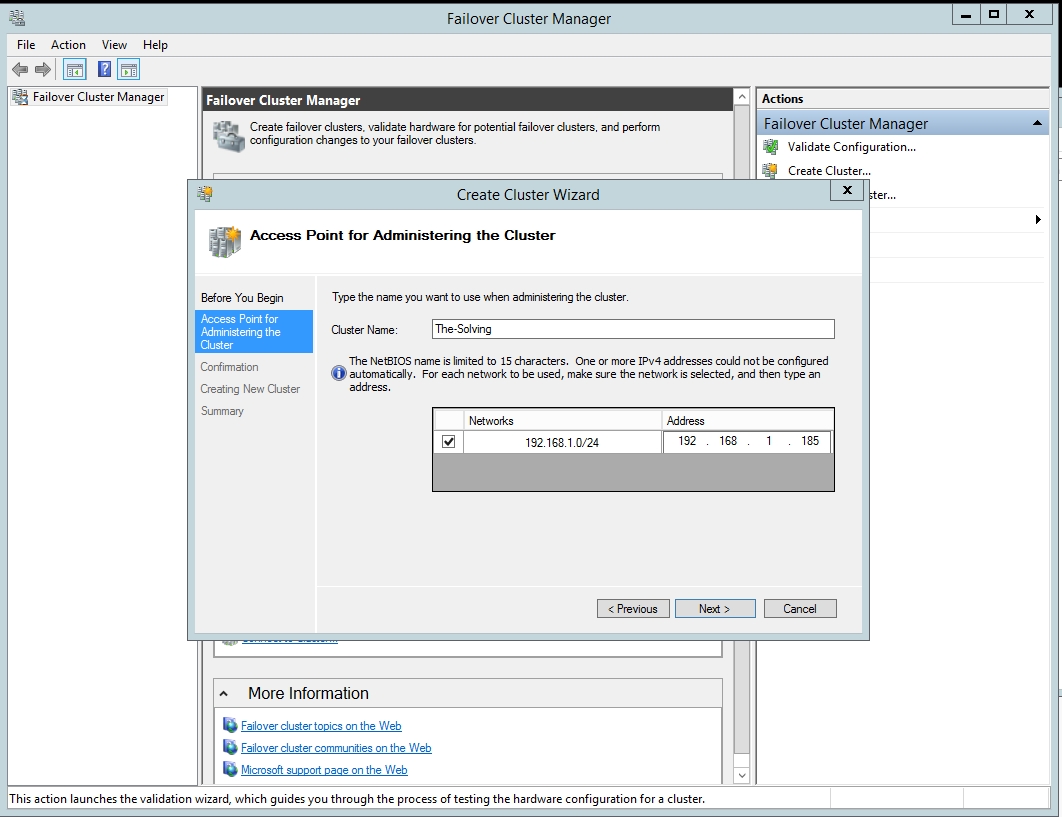1062x817 pixels.
Task: Open Failover cluster communities on the Web link
Action: coord(336,748)
